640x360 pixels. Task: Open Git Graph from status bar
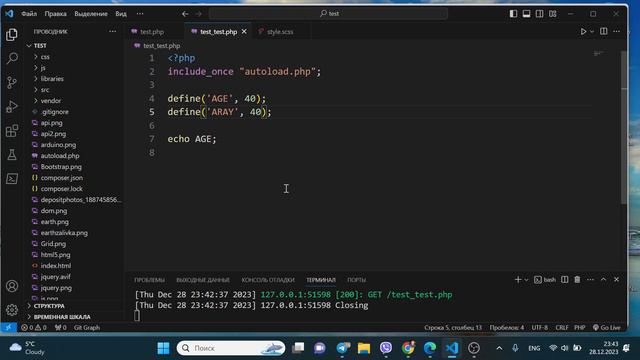point(87,327)
